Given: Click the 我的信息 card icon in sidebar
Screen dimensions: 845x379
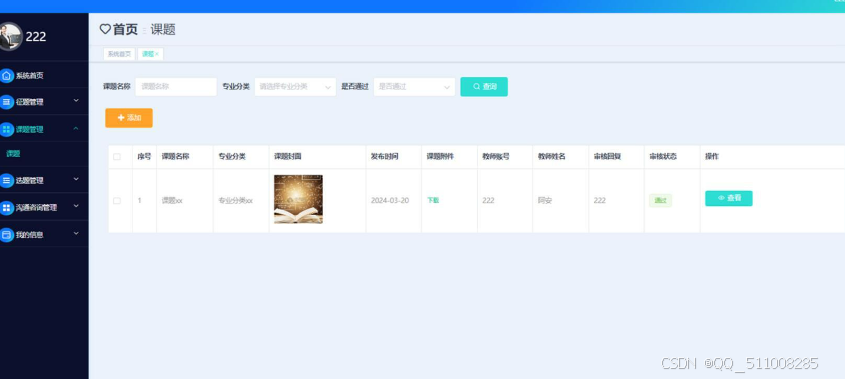Looking at the screenshot, I should tap(6, 235).
